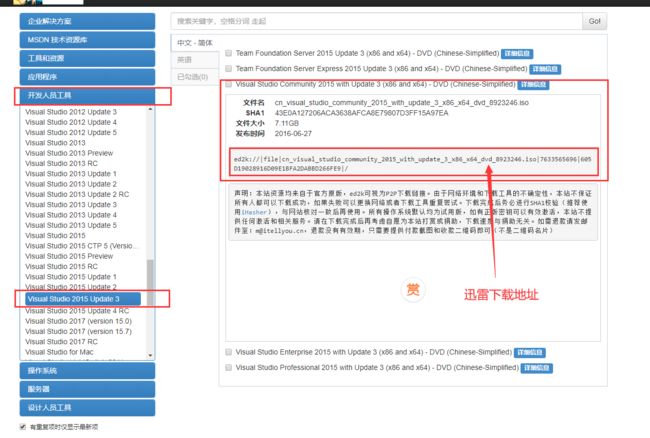650x438 pixels.
Task: Select Visual Studio 2015 CTP 5
Action: coord(82,246)
